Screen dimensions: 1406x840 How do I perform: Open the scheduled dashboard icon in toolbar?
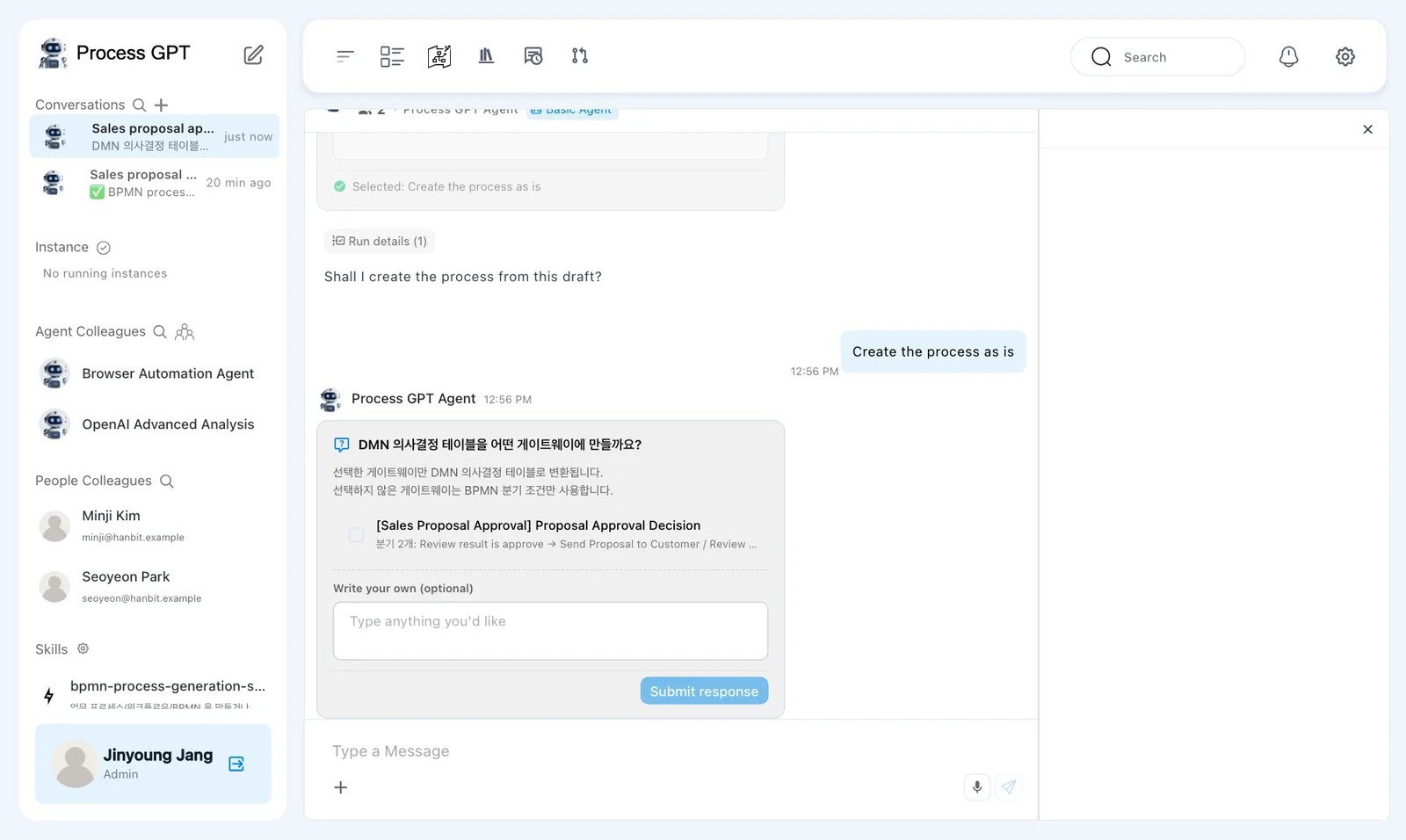tap(533, 56)
